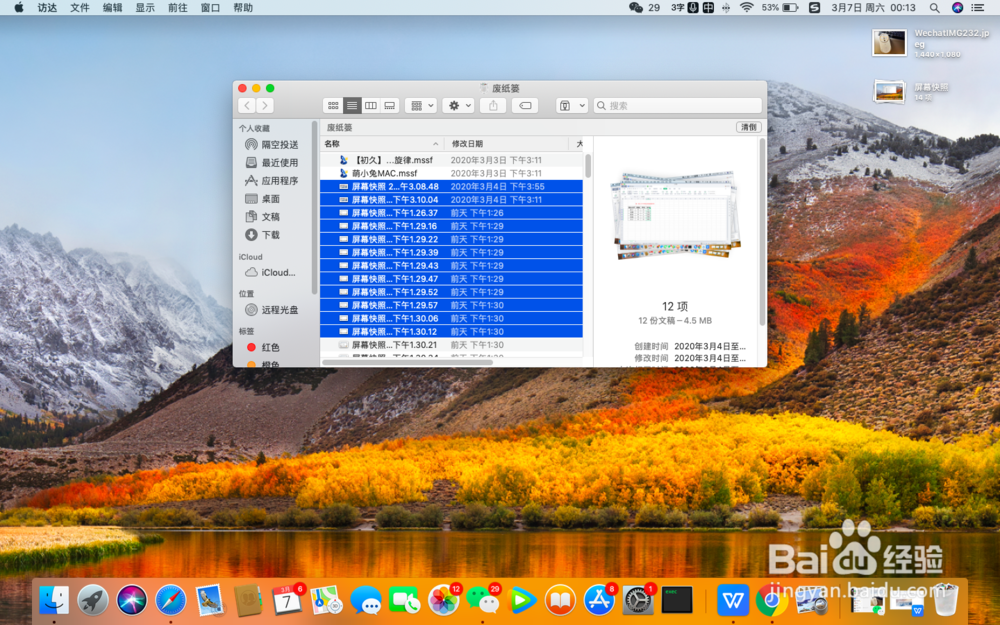Open App Store from the Dock
Screen dimensions: 1000x625
(599, 600)
